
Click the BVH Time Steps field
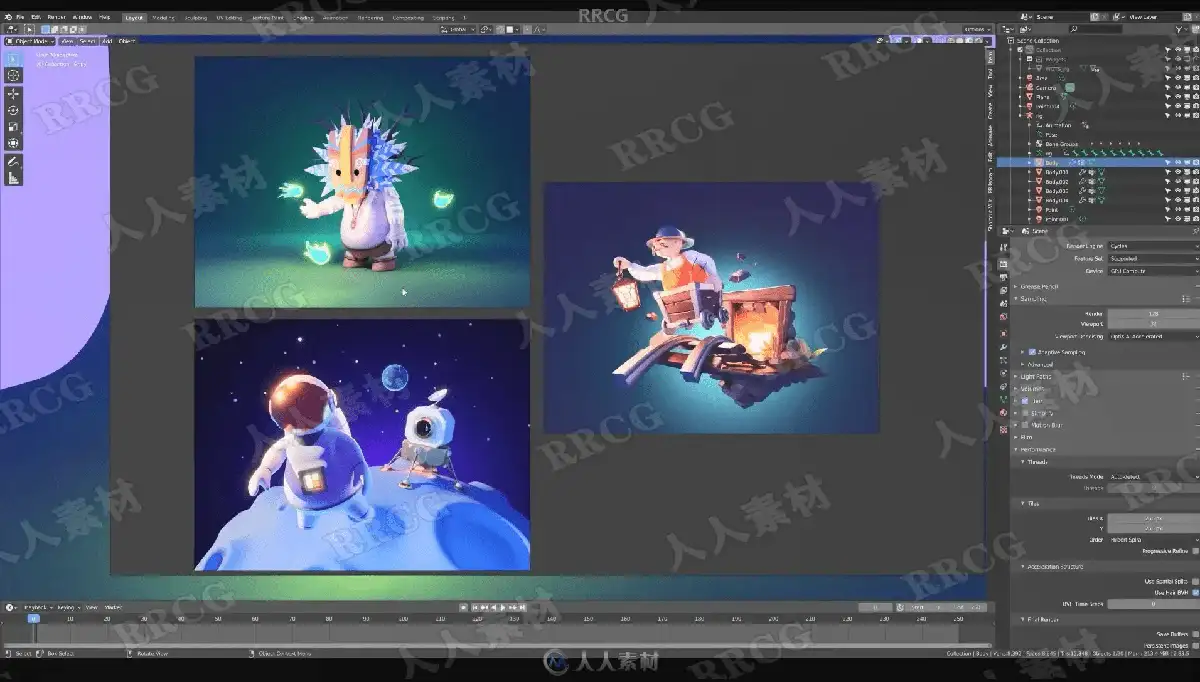(1154, 604)
